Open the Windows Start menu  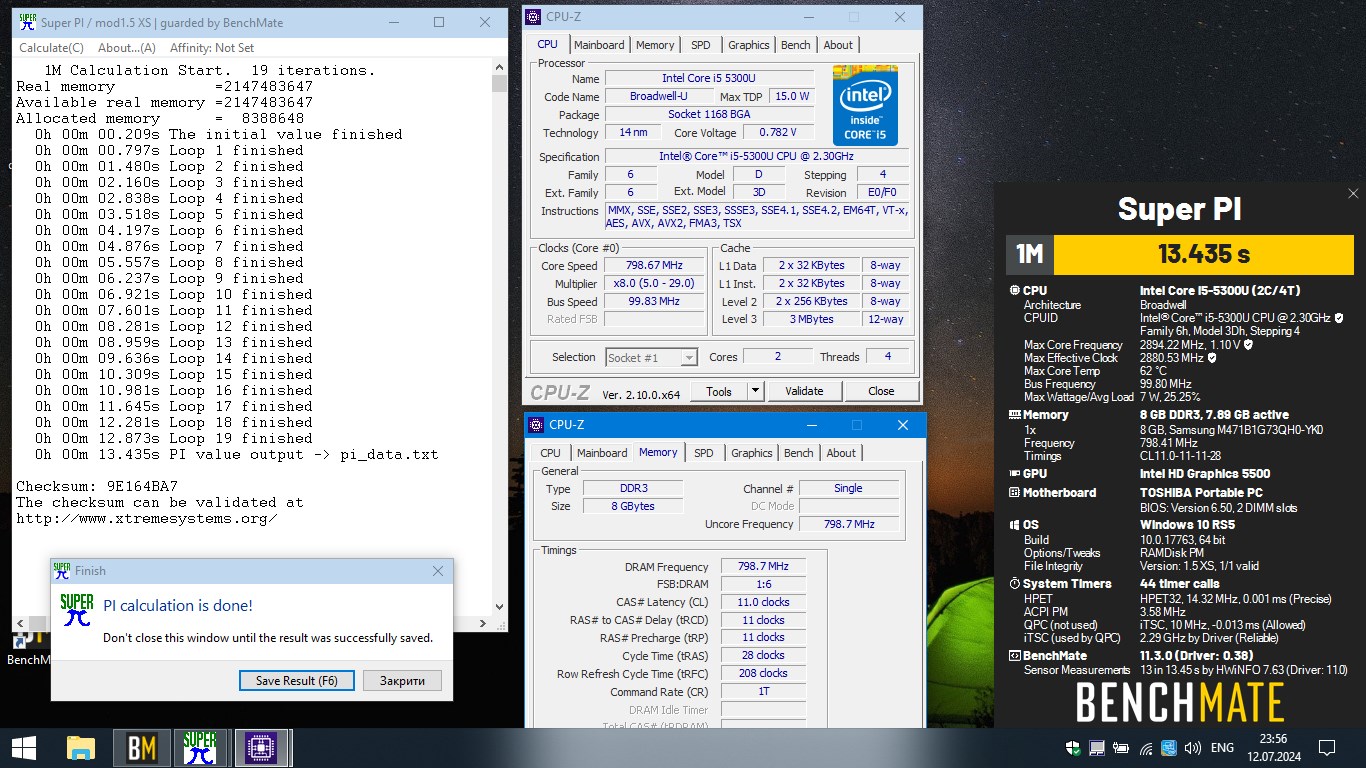[x=24, y=747]
